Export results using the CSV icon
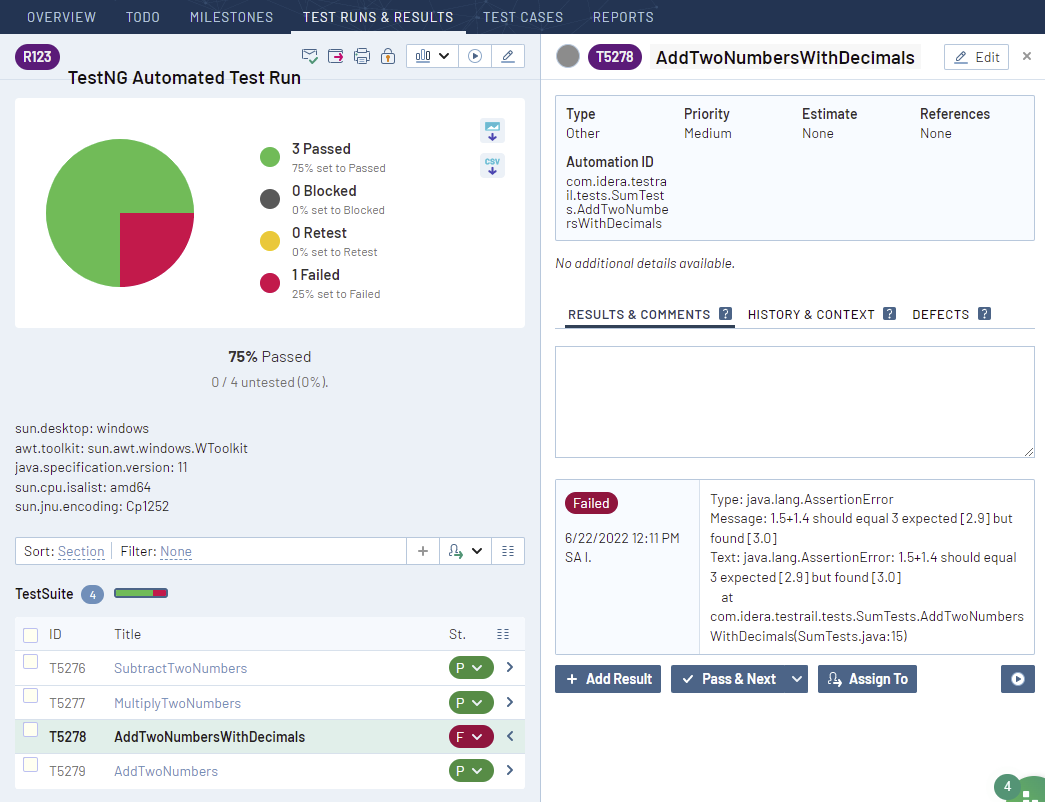This screenshot has width=1045, height=802. (491, 166)
